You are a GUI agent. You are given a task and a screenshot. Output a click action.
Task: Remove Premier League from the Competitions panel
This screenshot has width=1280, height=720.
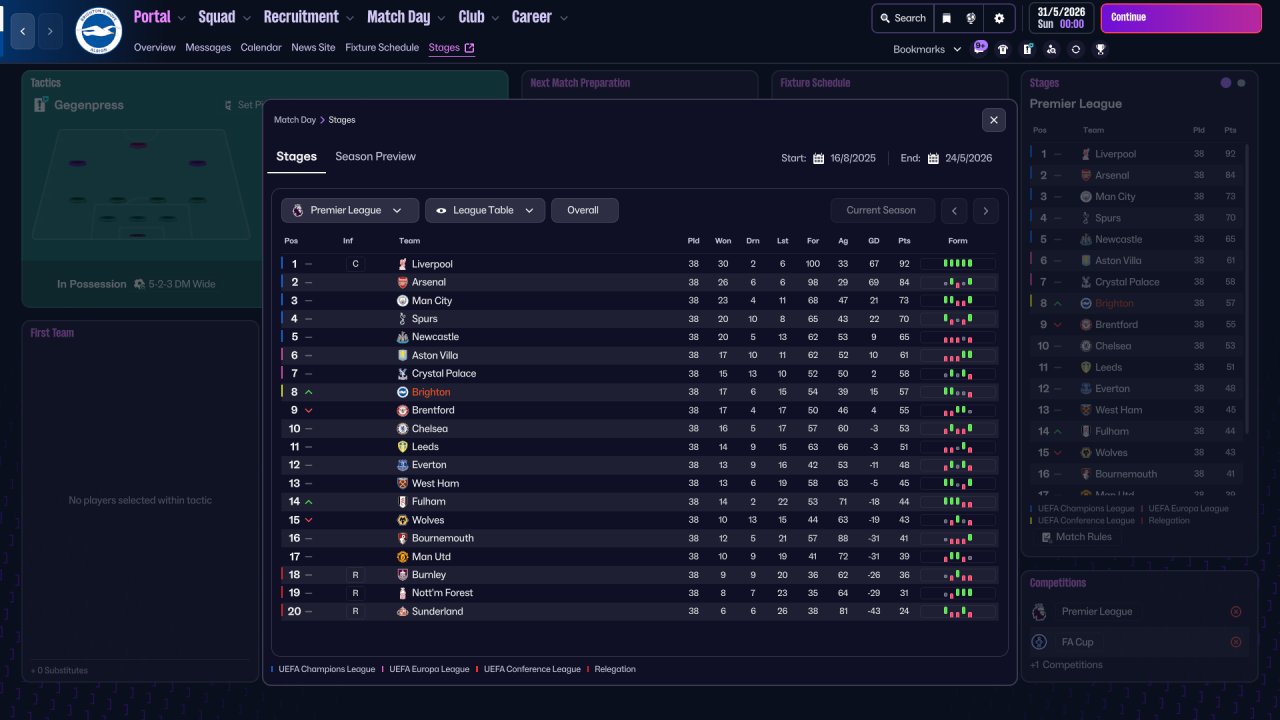[x=1236, y=611]
